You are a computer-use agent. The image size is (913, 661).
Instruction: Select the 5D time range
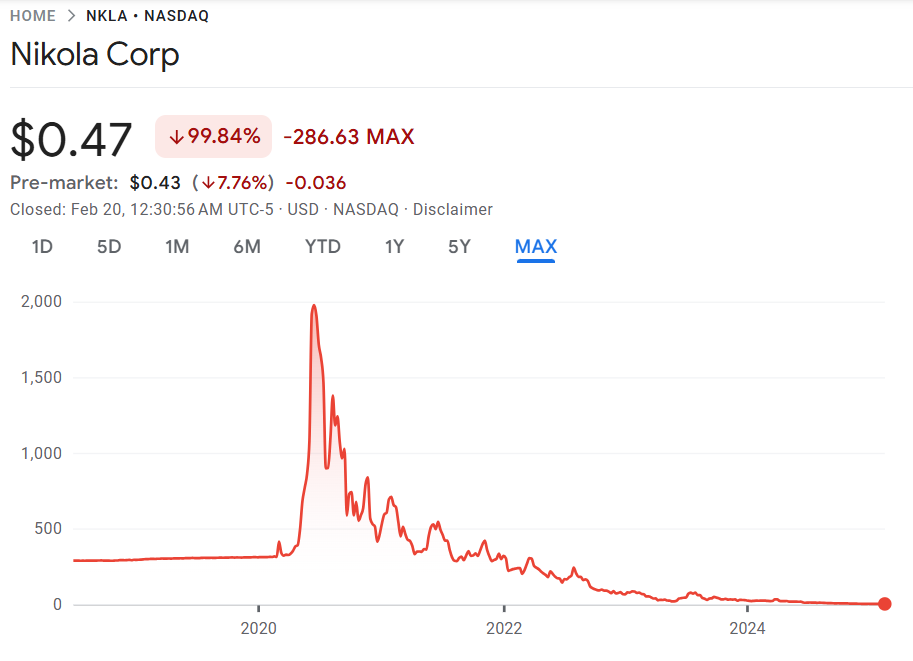coord(109,247)
